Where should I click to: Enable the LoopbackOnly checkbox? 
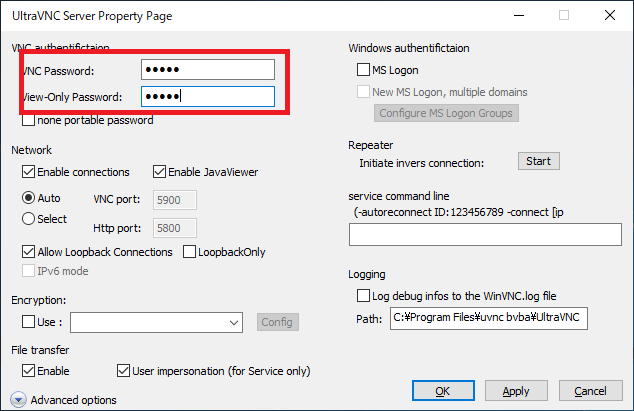[189, 252]
